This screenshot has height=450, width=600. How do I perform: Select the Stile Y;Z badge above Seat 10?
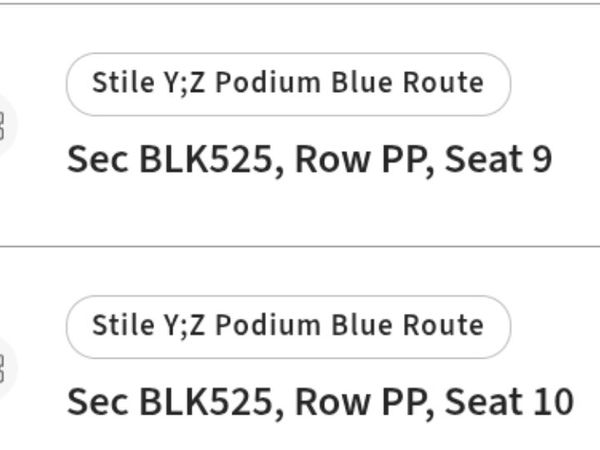[x=288, y=326]
